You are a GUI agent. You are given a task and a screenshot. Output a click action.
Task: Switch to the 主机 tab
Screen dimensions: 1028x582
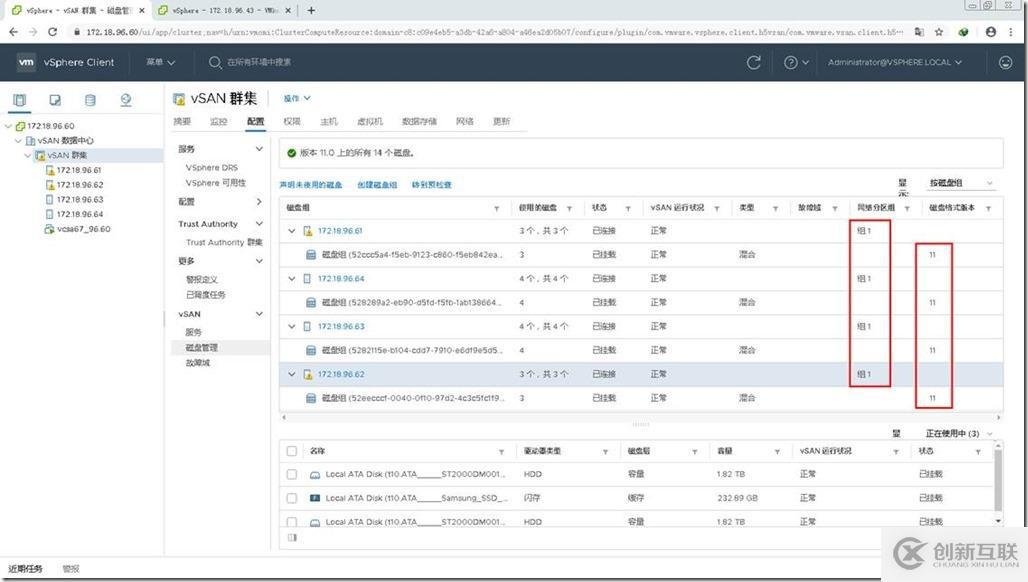328,121
